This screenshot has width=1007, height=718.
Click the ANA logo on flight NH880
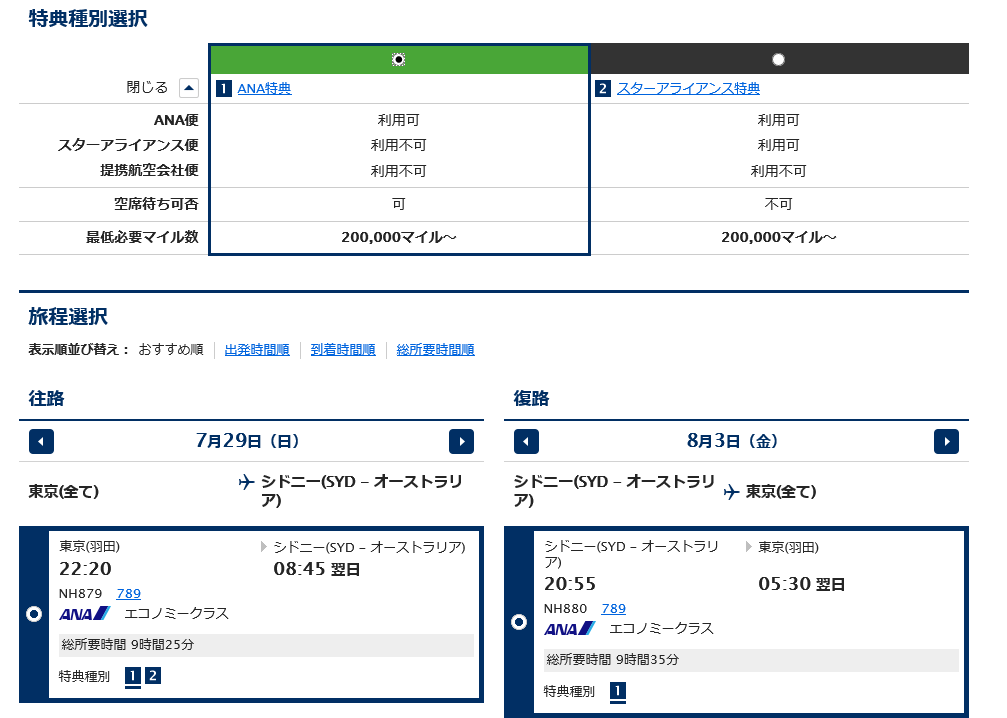[x=570, y=629]
